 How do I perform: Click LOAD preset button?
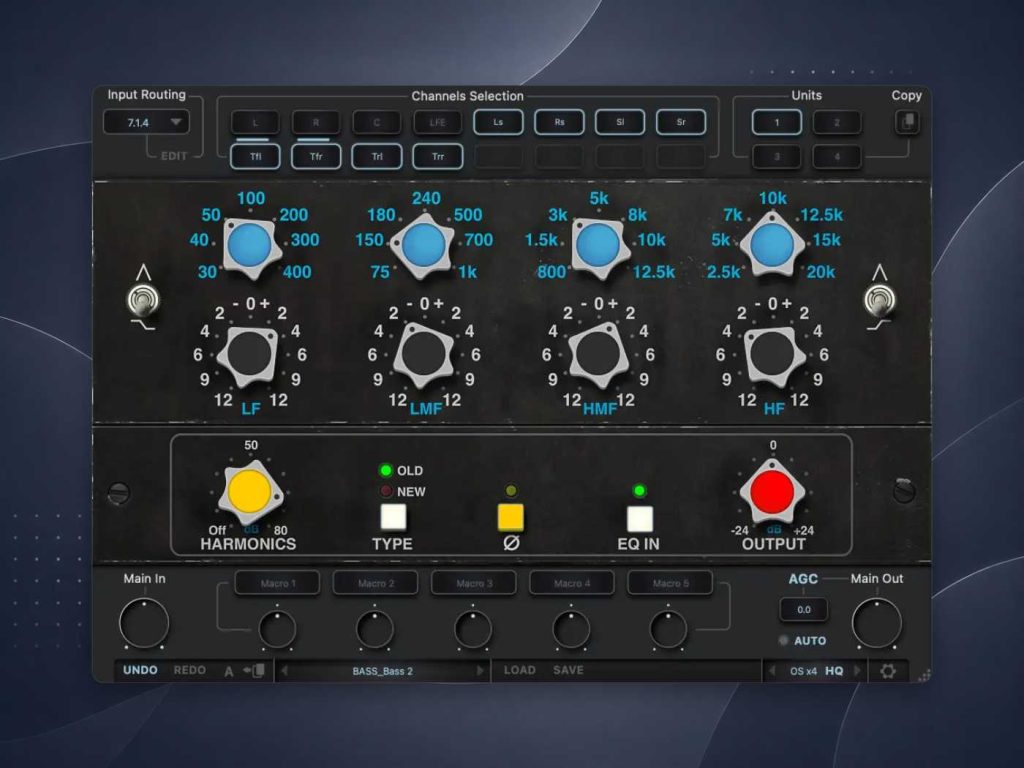pyautogui.click(x=520, y=671)
